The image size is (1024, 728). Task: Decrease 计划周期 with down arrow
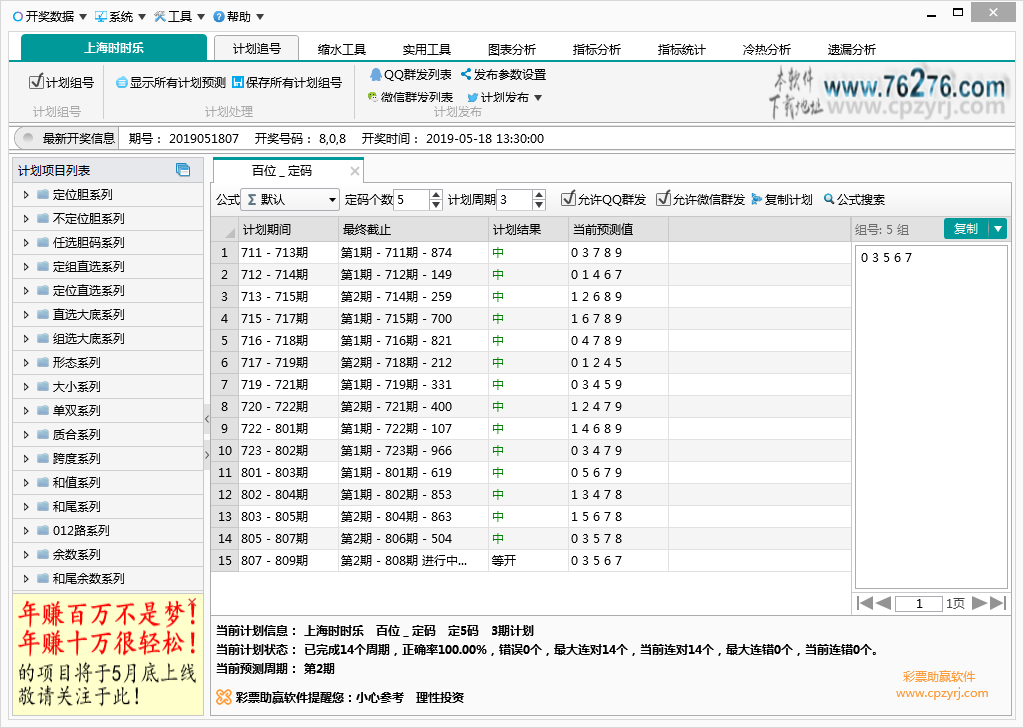coord(539,204)
